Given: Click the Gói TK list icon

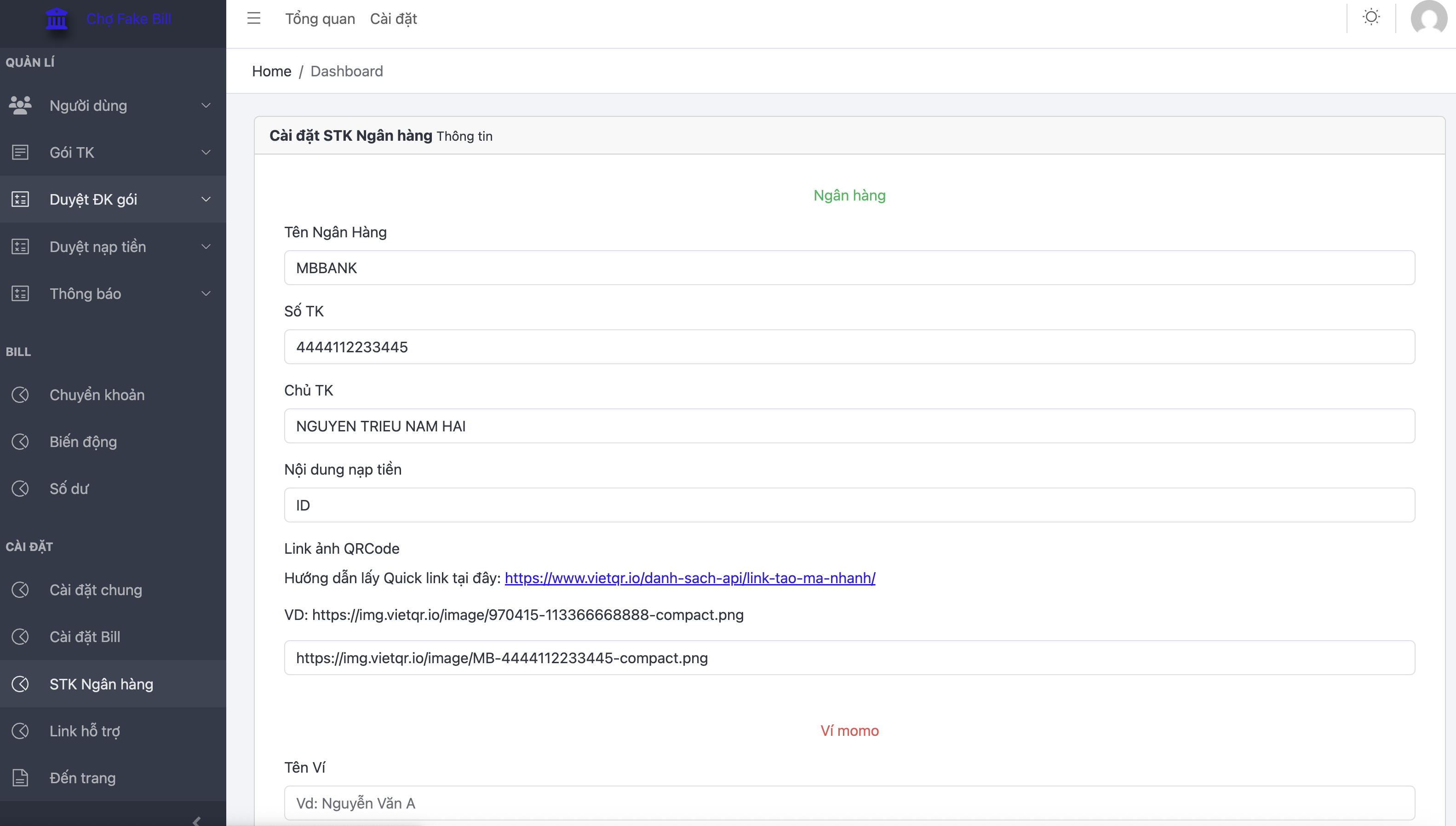Looking at the screenshot, I should point(20,153).
